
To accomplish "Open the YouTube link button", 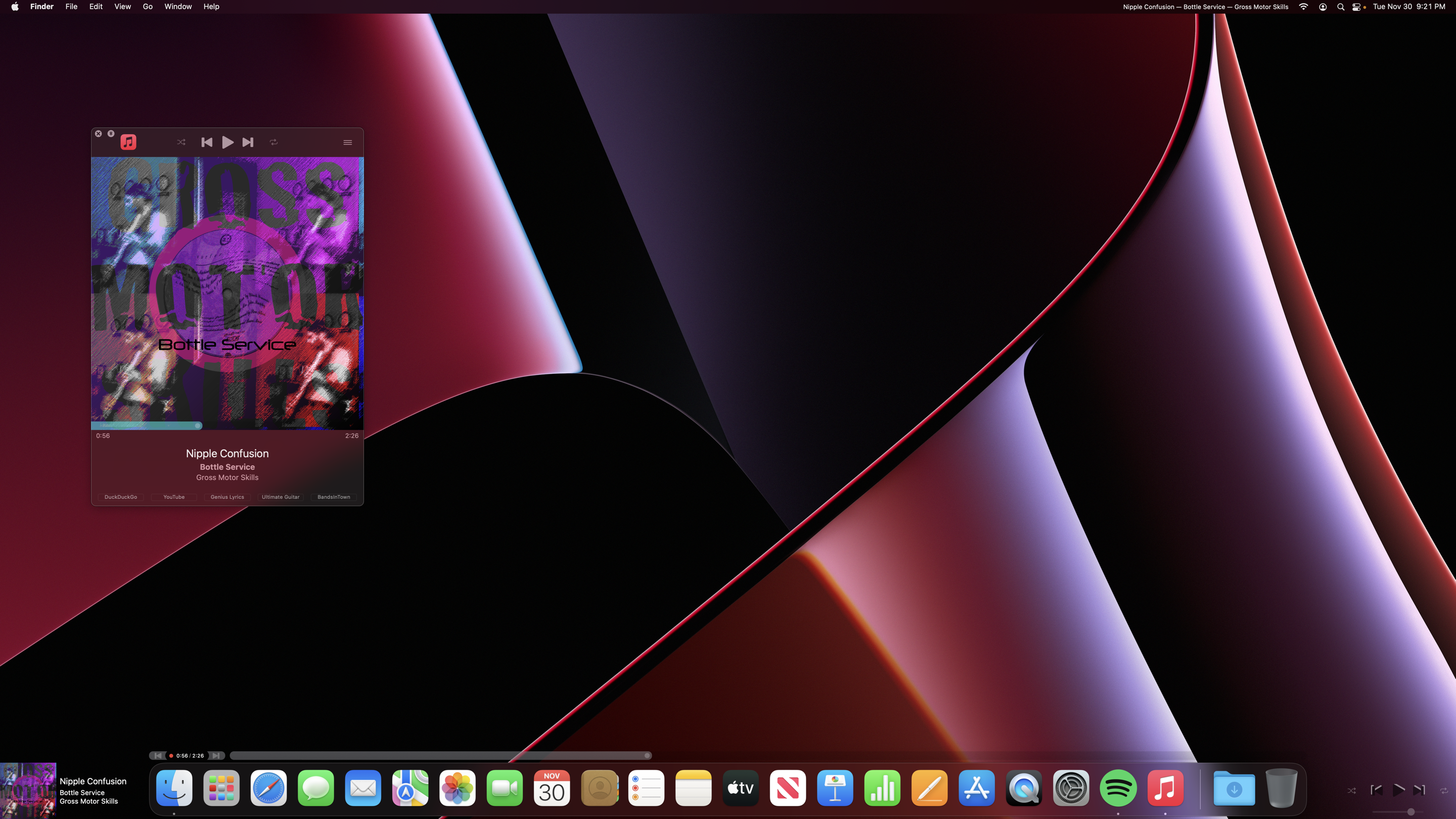I will point(174,497).
